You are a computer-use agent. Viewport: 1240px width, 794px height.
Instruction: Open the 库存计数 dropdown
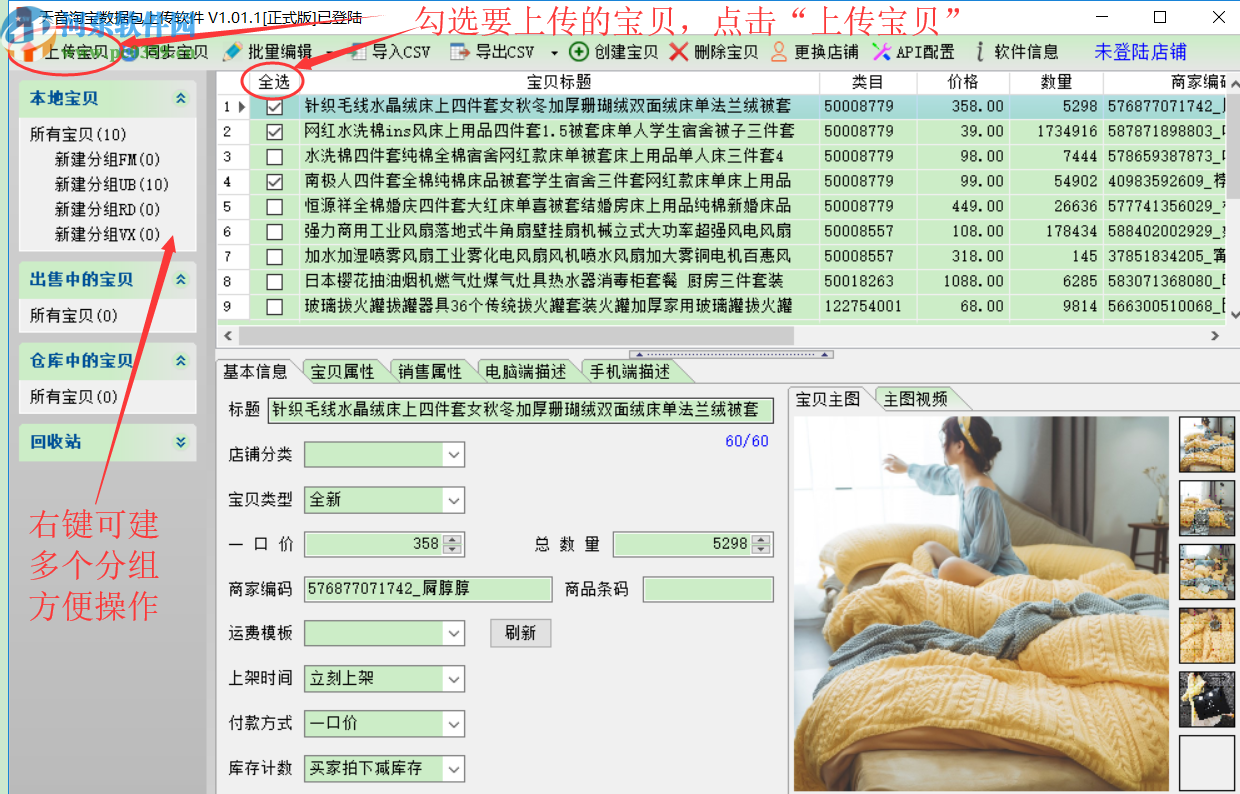[x=454, y=768]
